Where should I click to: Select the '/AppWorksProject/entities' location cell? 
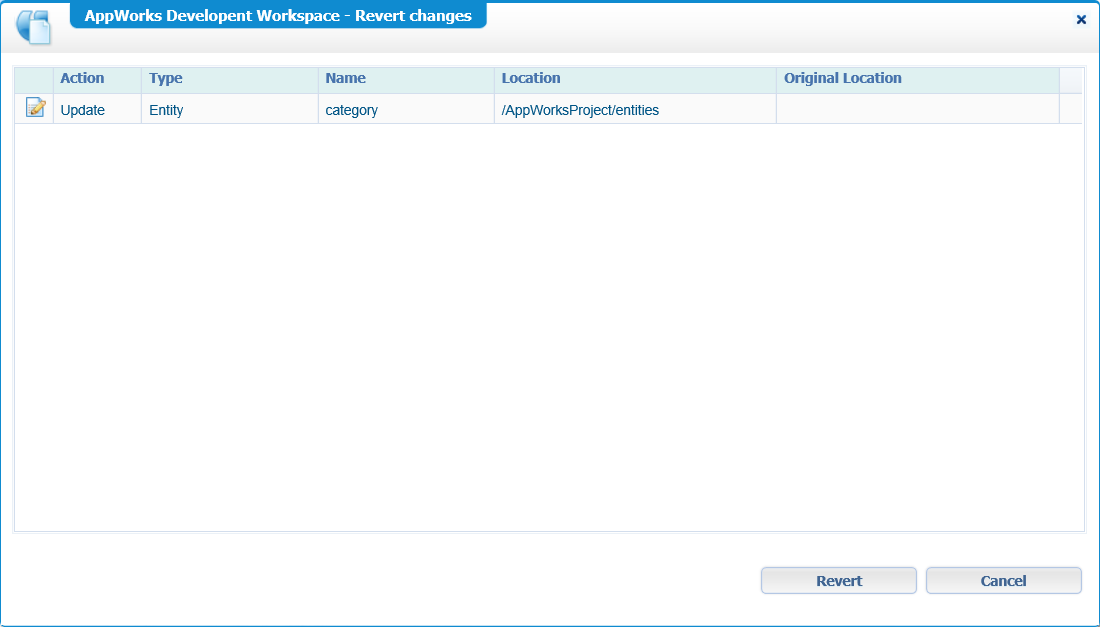coord(635,110)
